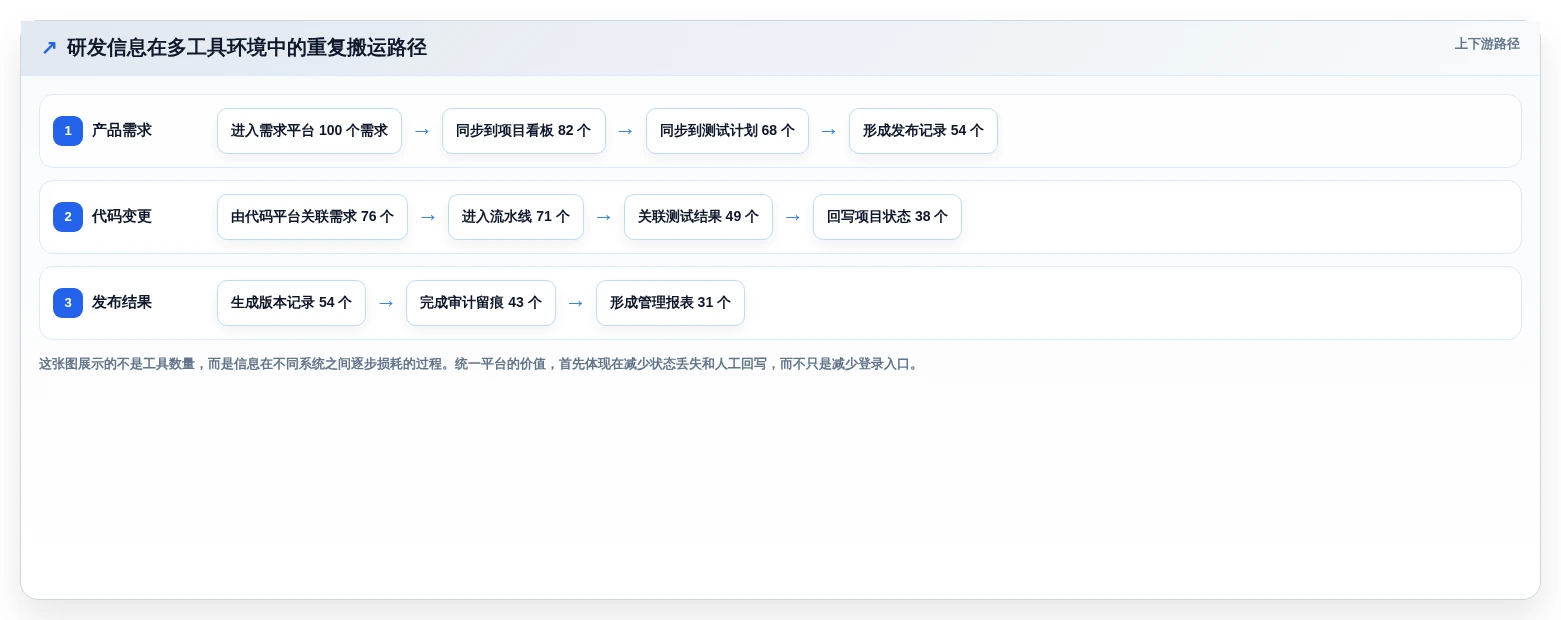Select the number 3 badge for 发布结果
The width and height of the screenshot is (1561, 620).
pos(68,303)
